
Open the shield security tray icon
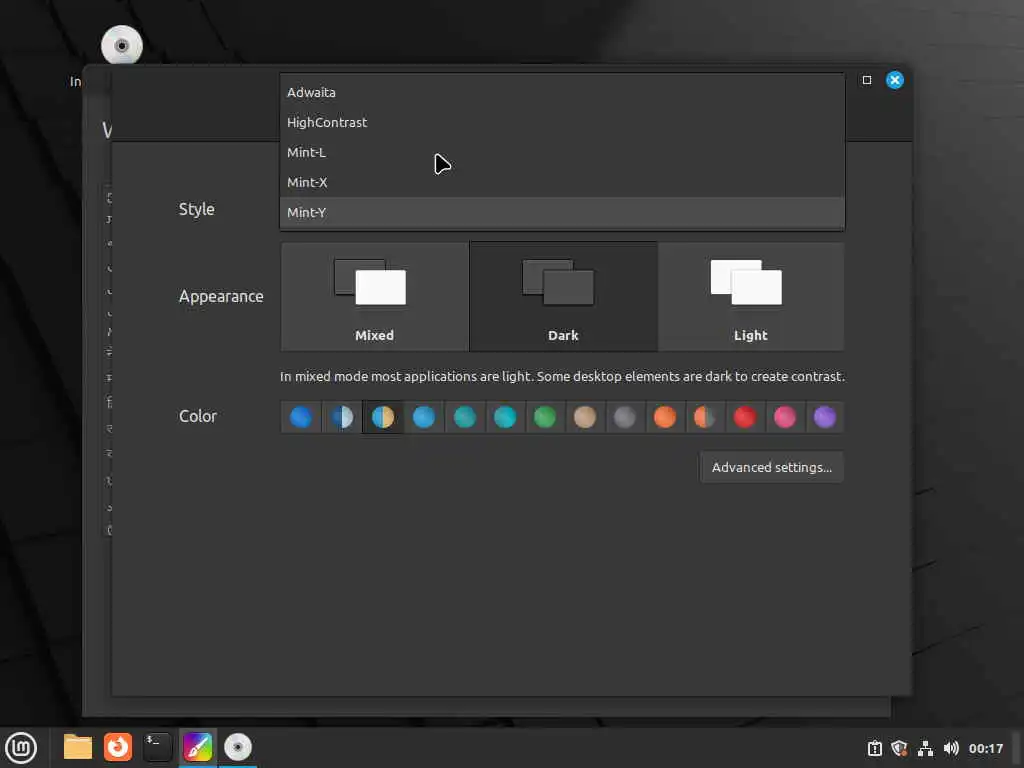tap(900, 748)
